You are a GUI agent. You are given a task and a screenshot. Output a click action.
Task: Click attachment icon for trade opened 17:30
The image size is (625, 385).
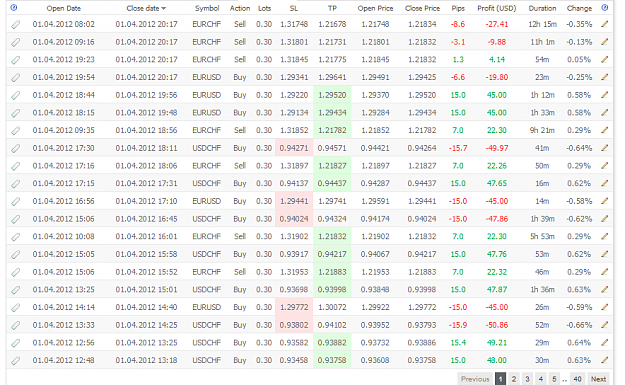pos(15,149)
